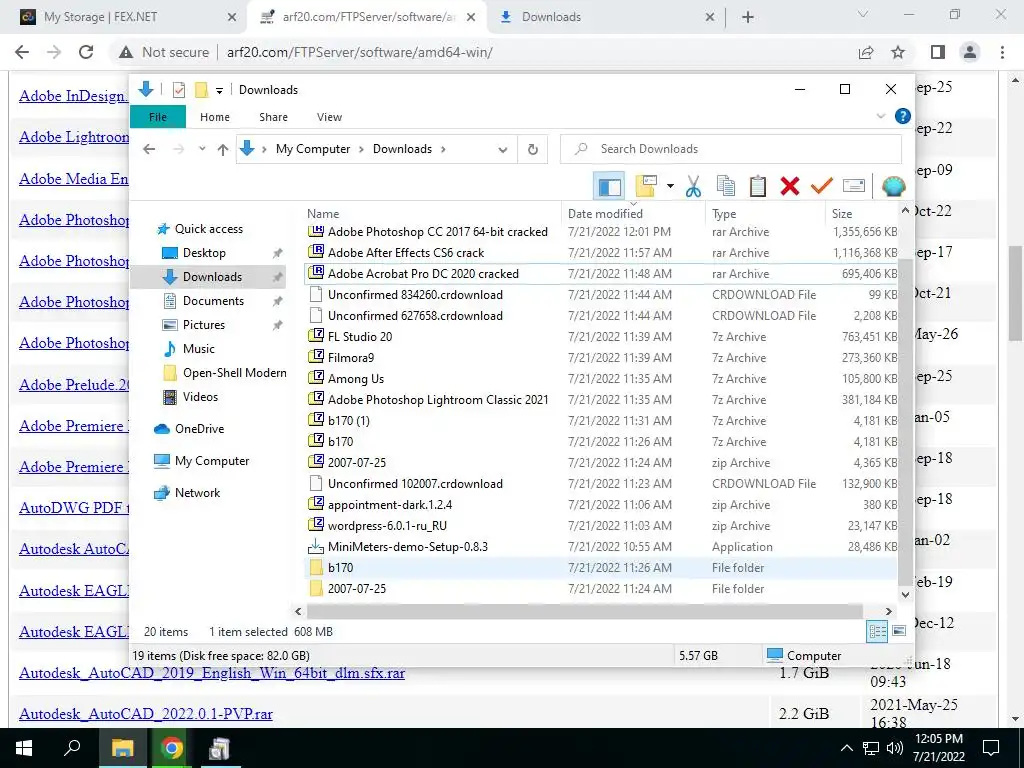Open Autodesk_AutoCAD_2022.0.1-PVP.rar link

pyautogui.click(x=146, y=714)
